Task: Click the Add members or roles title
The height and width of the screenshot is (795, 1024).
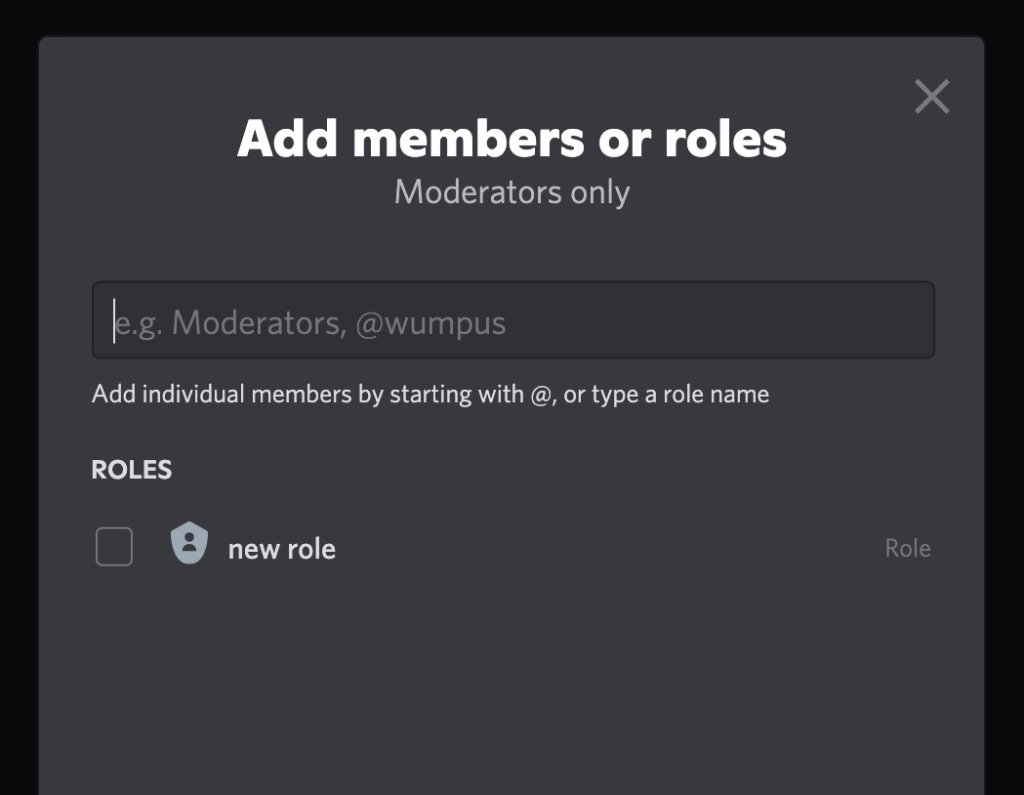Action: coord(511,139)
